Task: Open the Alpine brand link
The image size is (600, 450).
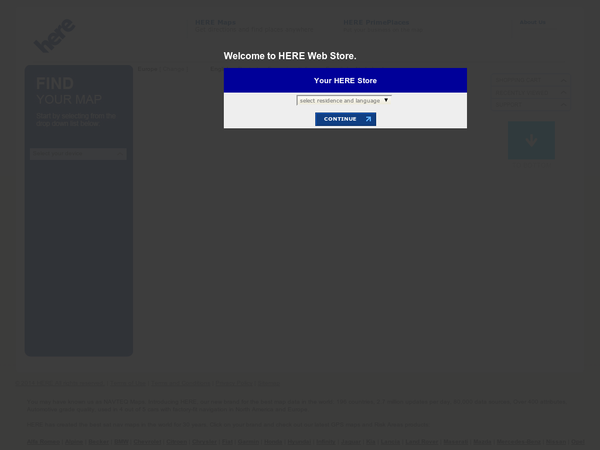Action: [x=74, y=442]
